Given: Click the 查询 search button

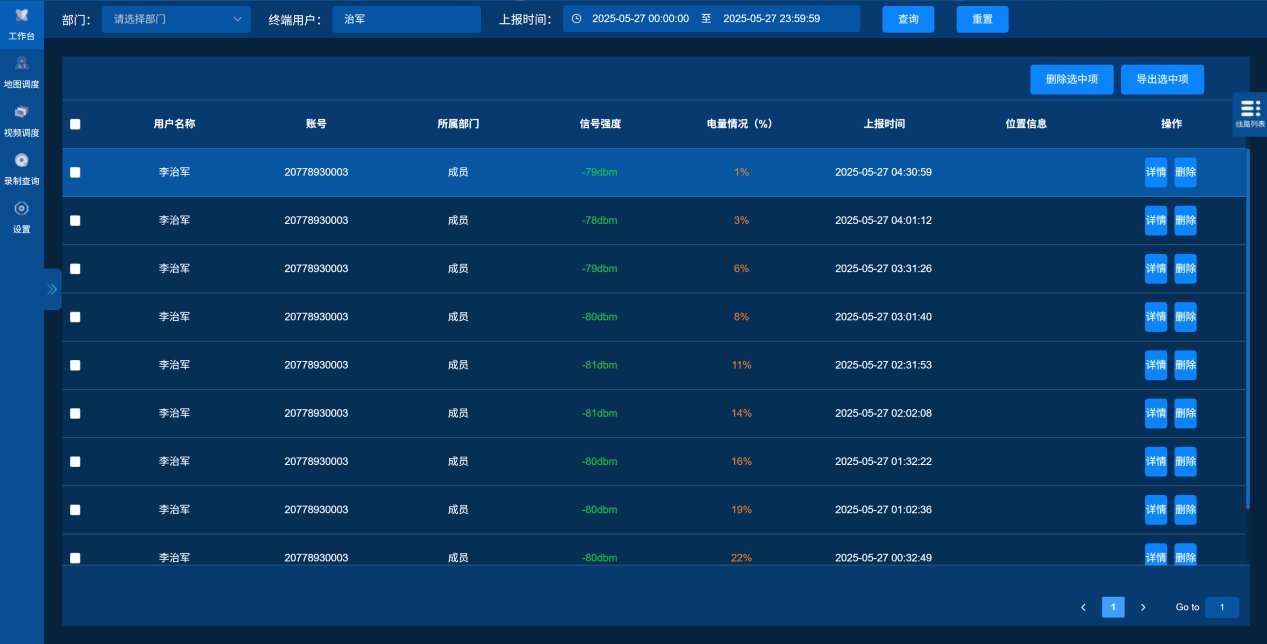Looking at the screenshot, I should (908, 19).
